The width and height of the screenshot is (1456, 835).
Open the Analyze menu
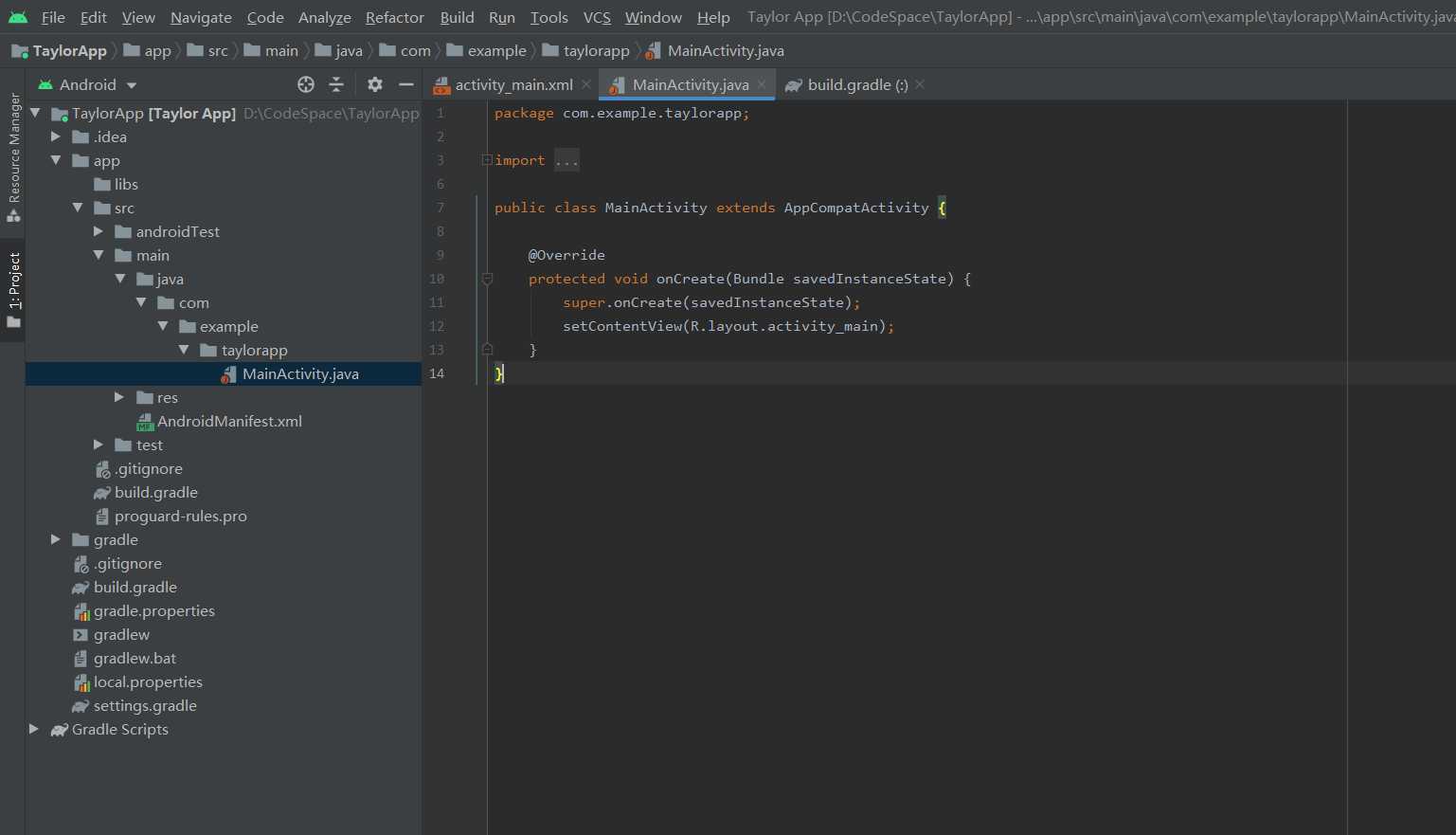[325, 17]
